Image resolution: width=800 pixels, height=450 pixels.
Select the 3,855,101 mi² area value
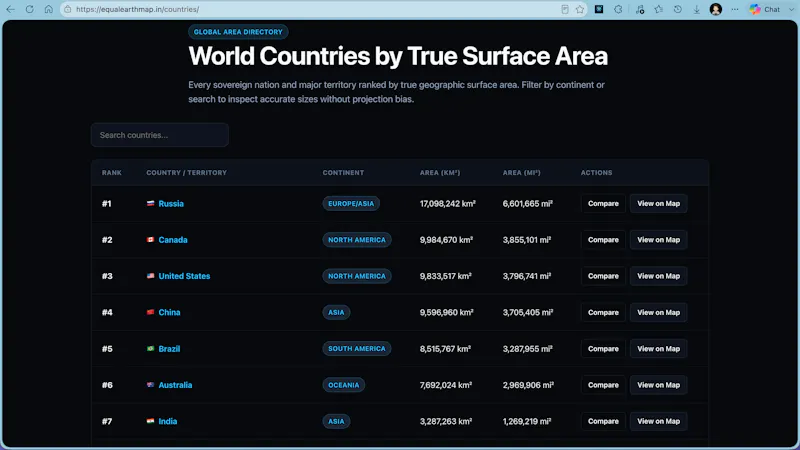527,240
